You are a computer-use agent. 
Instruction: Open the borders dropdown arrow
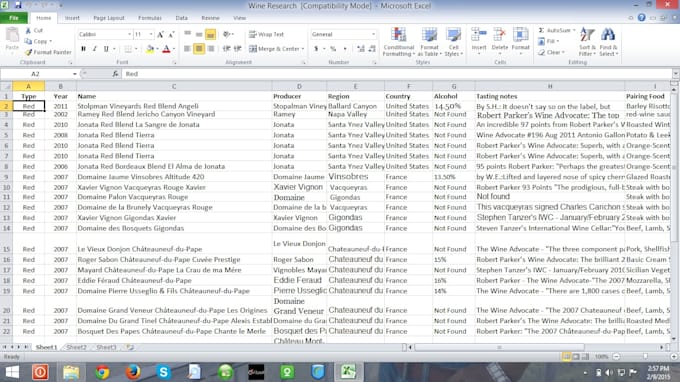136,49
